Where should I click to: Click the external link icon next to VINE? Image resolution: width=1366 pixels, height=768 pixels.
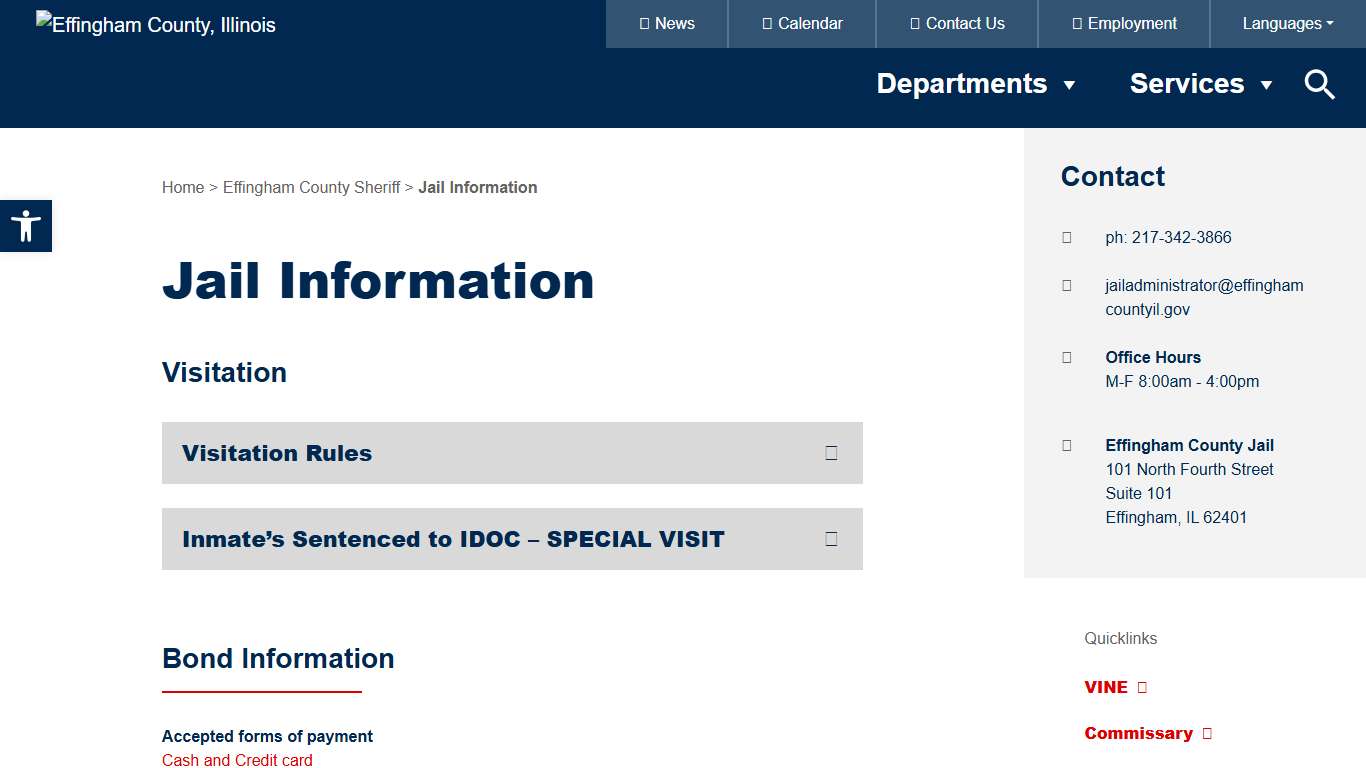pos(1140,687)
